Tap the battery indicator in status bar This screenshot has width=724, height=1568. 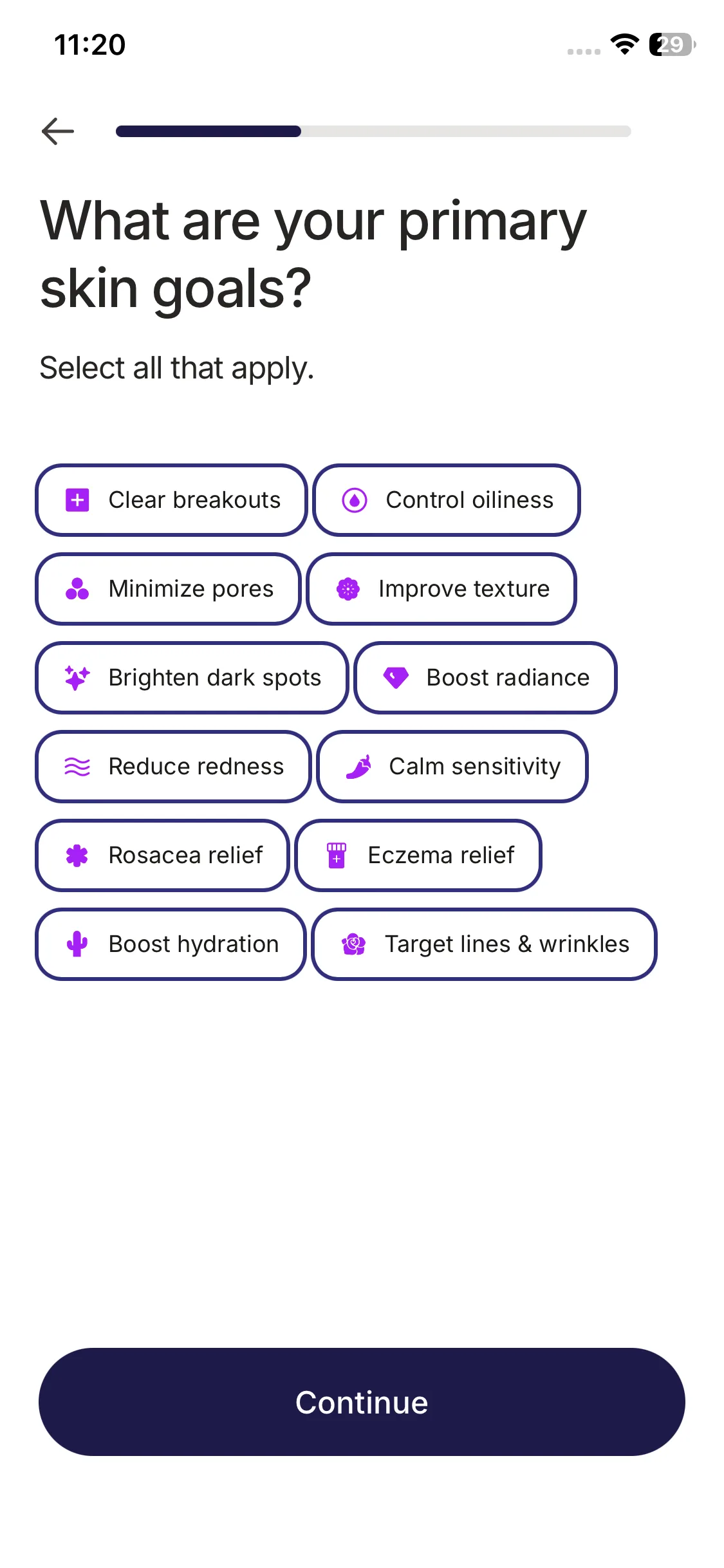pos(672,44)
